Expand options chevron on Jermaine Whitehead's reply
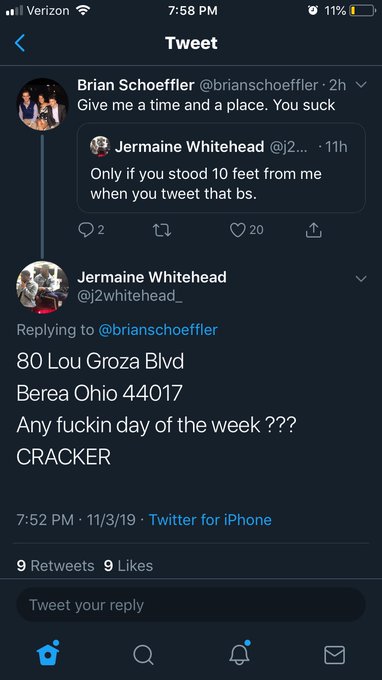 pyautogui.click(x=361, y=278)
